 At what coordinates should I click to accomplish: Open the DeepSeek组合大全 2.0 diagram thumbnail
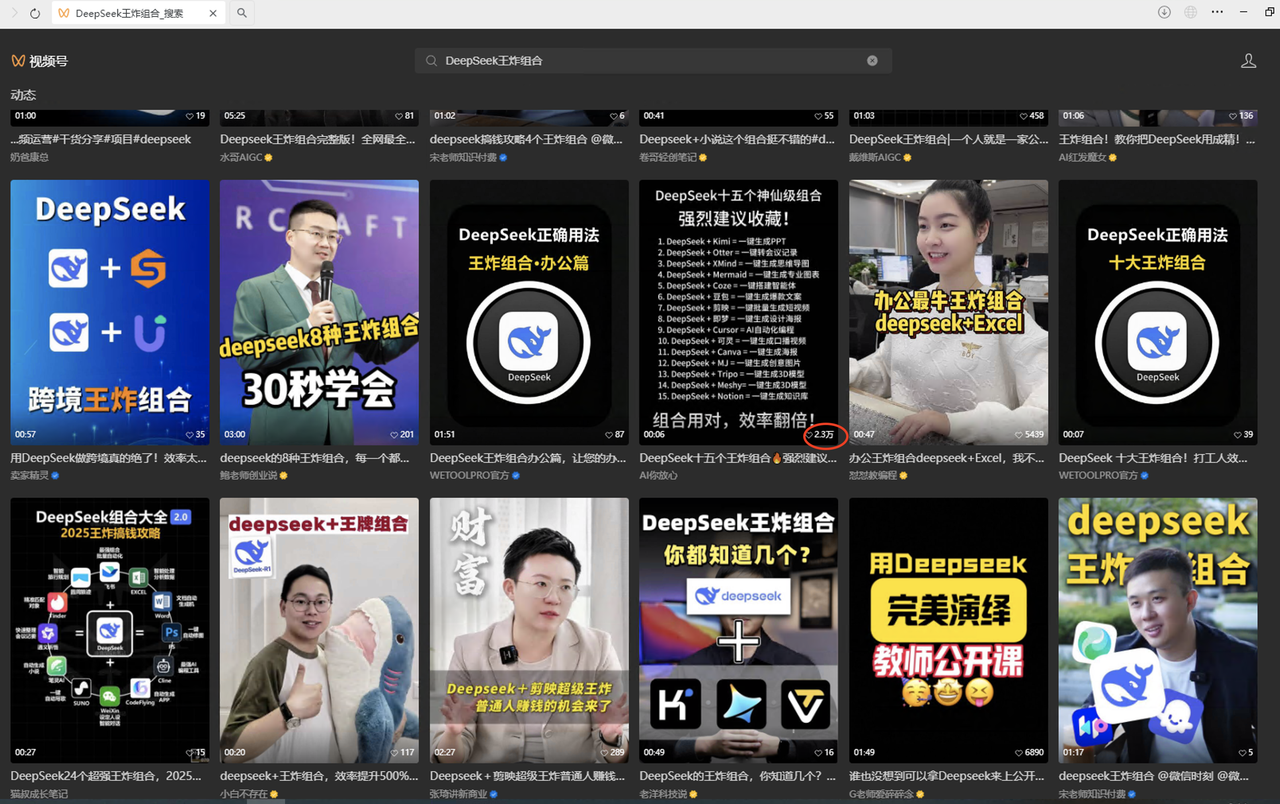coord(110,630)
